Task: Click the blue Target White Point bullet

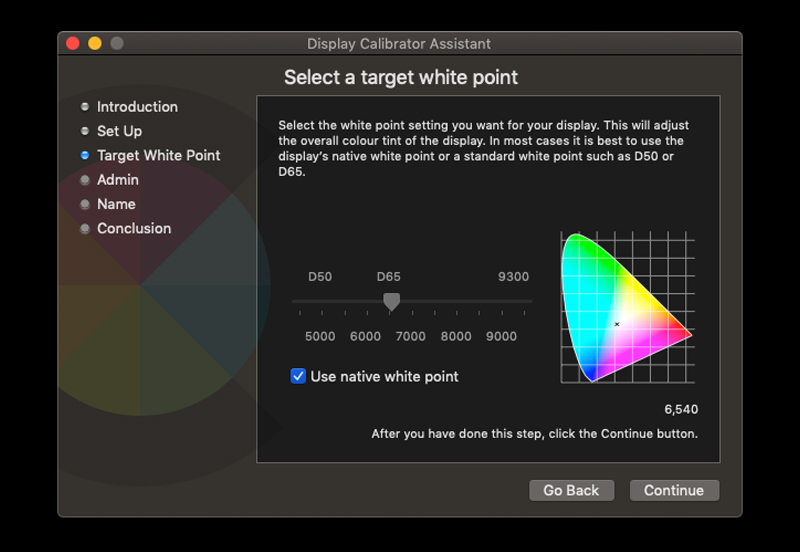Action: point(85,156)
